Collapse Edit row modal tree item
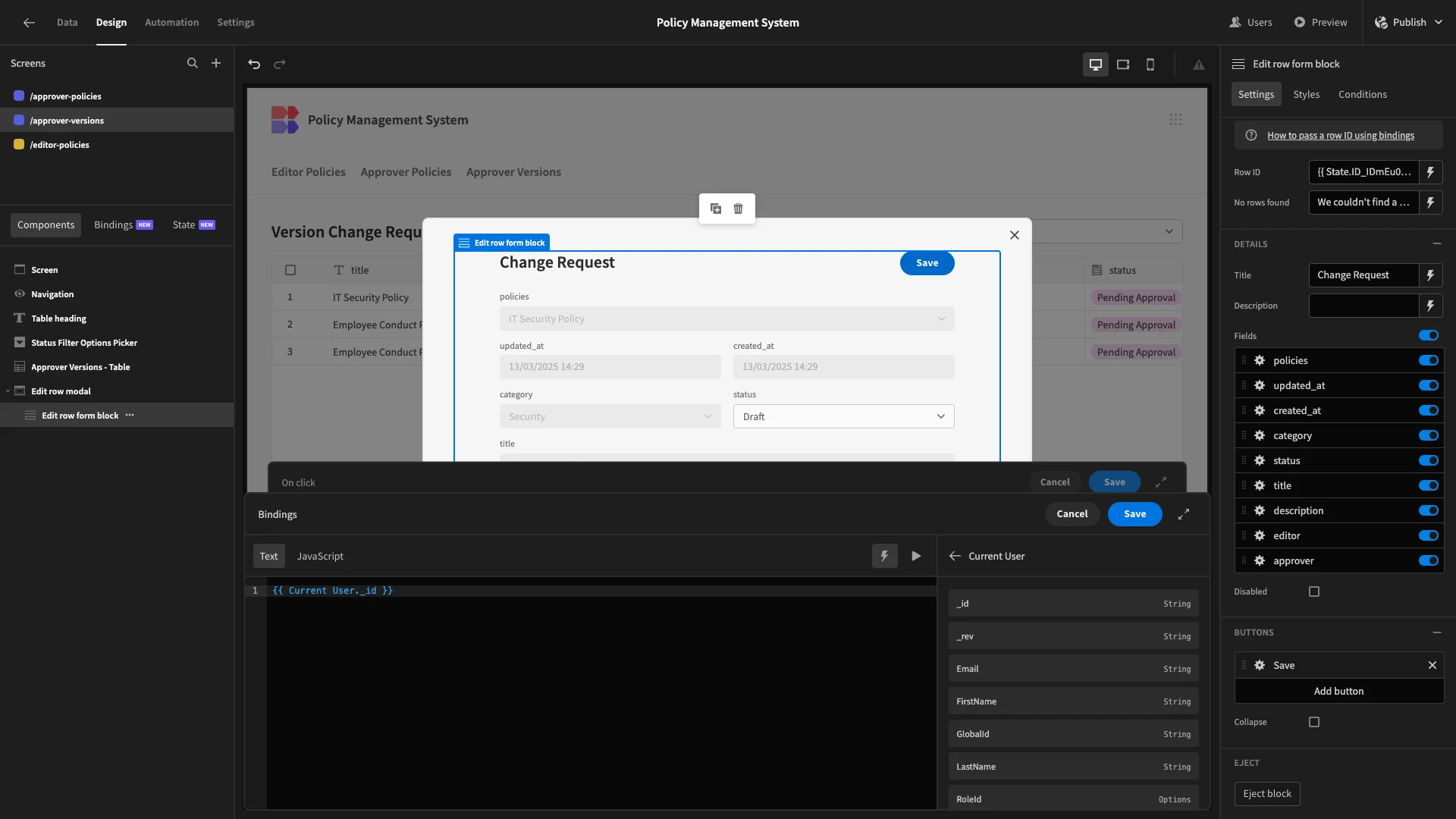The width and height of the screenshot is (1456, 819). [x=8, y=391]
